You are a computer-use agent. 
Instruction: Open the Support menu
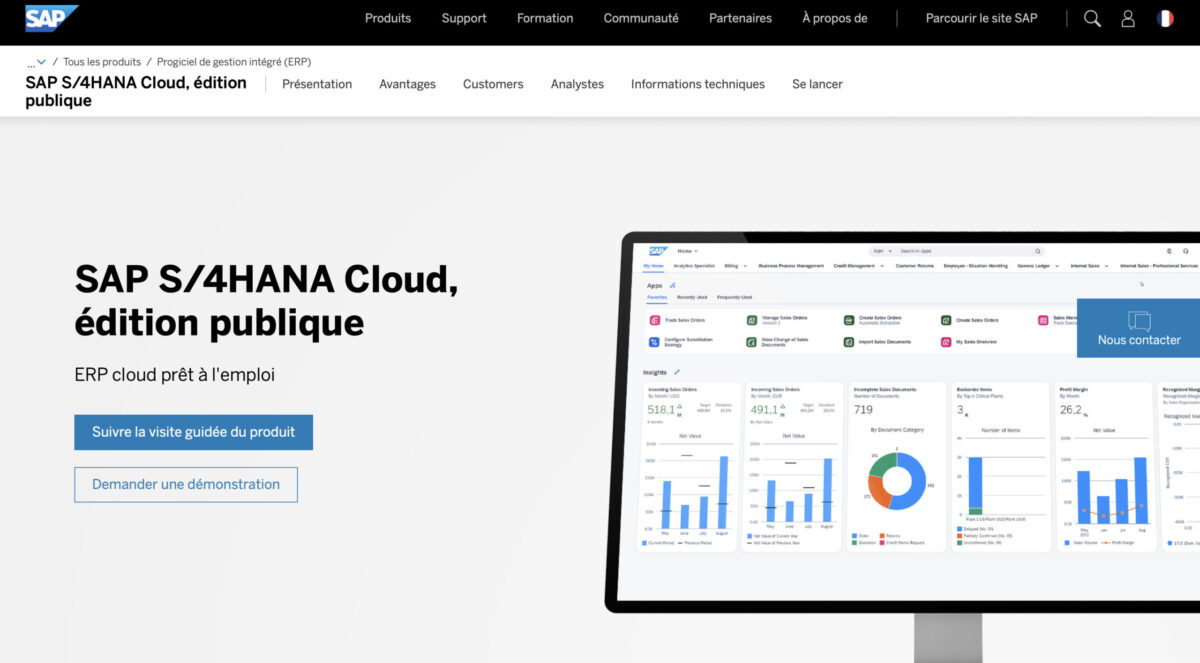pyautogui.click(x=464, y=18)
